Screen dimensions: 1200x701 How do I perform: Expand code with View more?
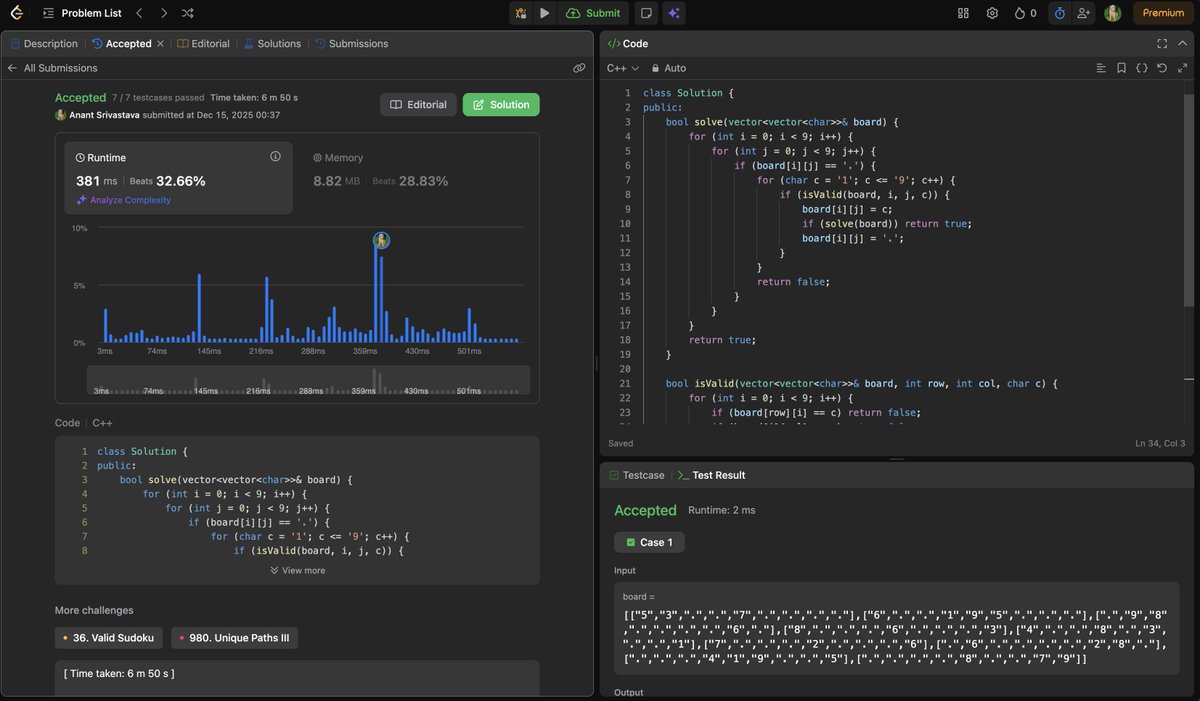pos(297,570)
